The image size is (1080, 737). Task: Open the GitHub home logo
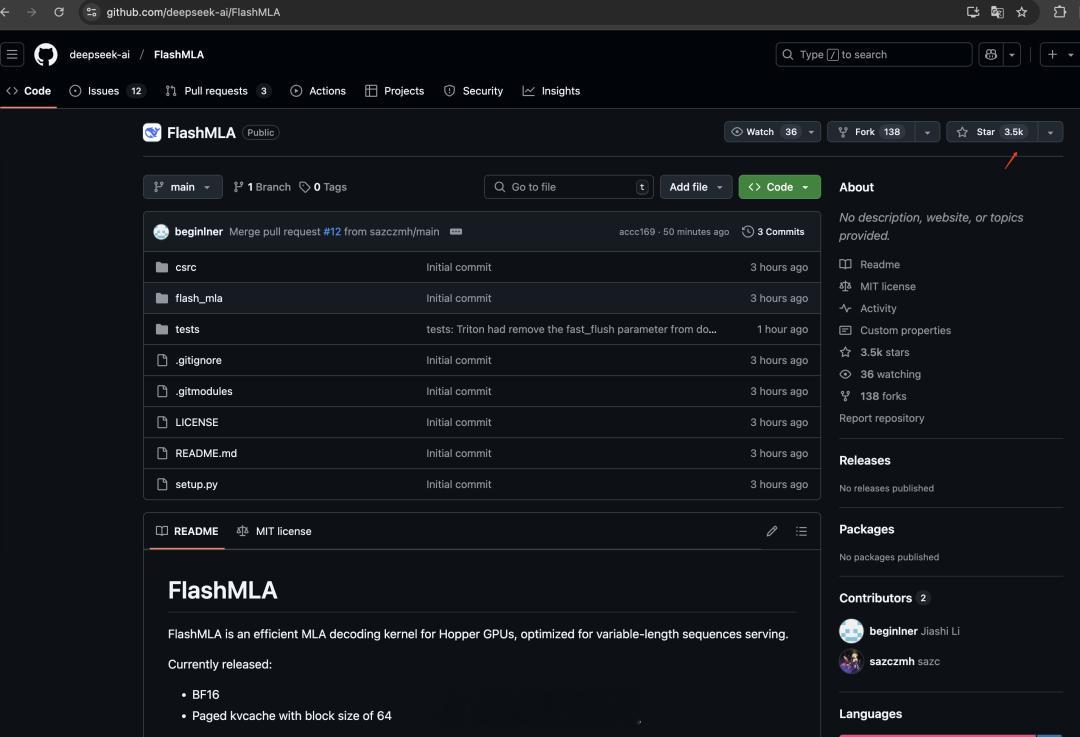pyautogui.click(x=46, y=54)
